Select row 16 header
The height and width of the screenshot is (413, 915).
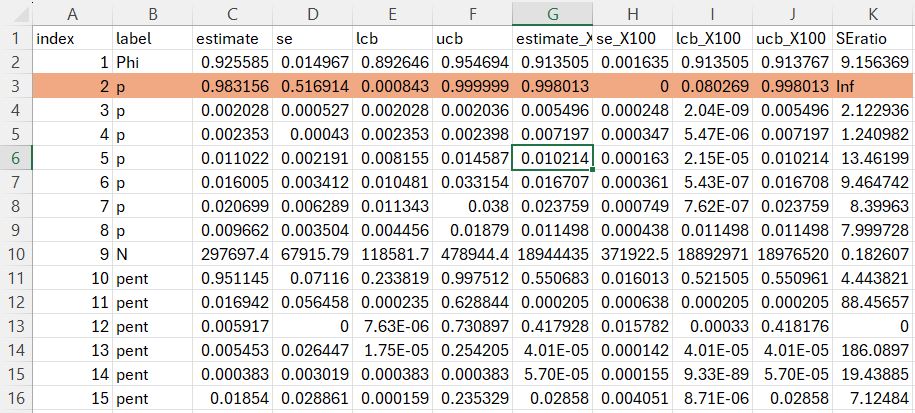(x=16, y=398)
